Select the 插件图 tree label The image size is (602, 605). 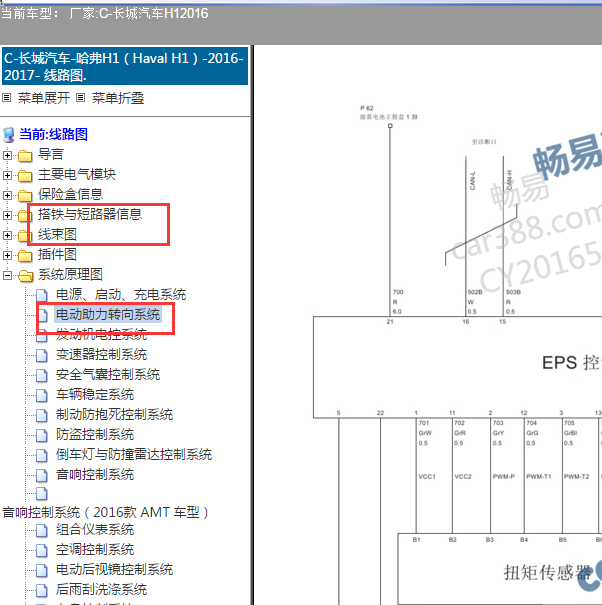point(57,254)
